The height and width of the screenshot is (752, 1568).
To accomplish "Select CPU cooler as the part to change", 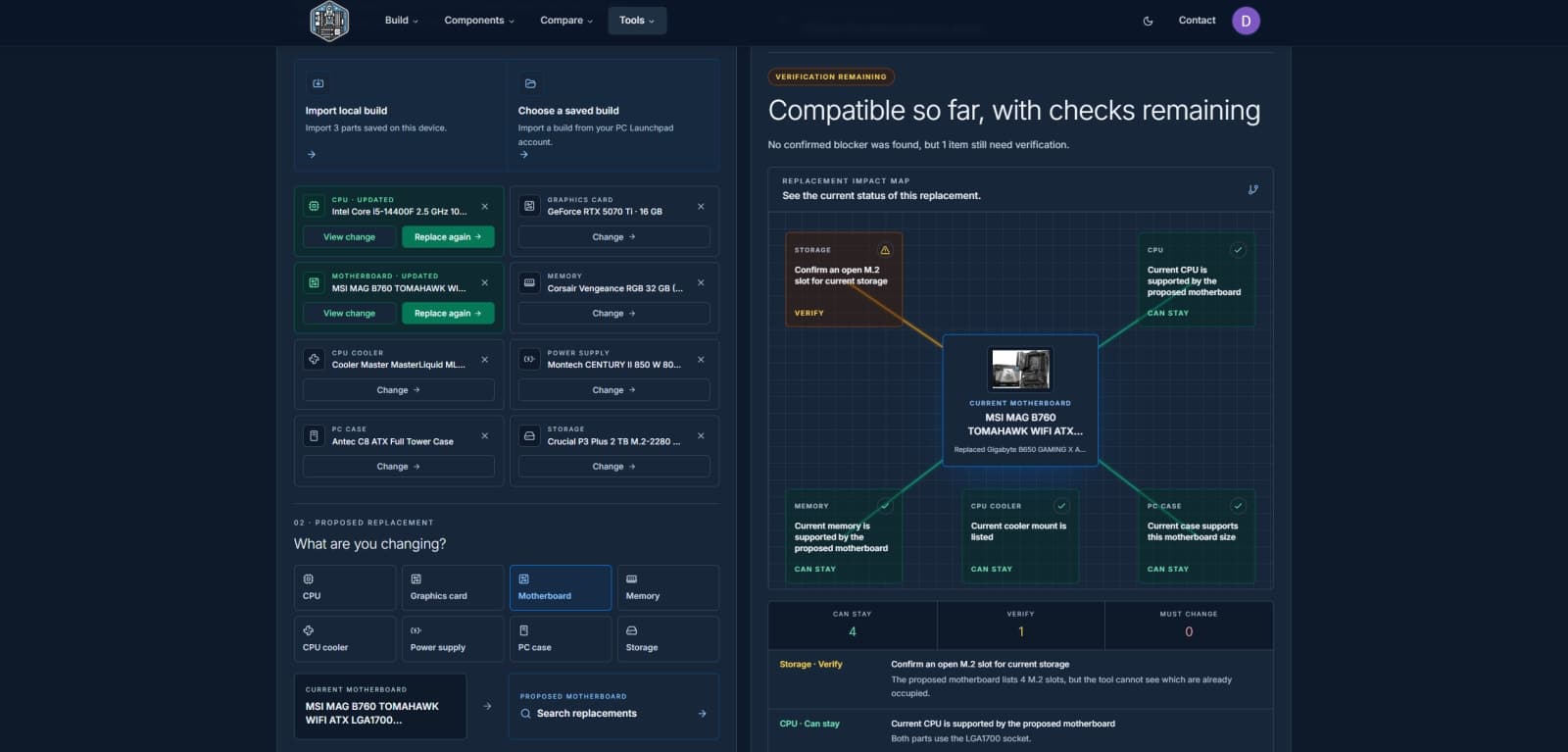I will coord(345,639).
